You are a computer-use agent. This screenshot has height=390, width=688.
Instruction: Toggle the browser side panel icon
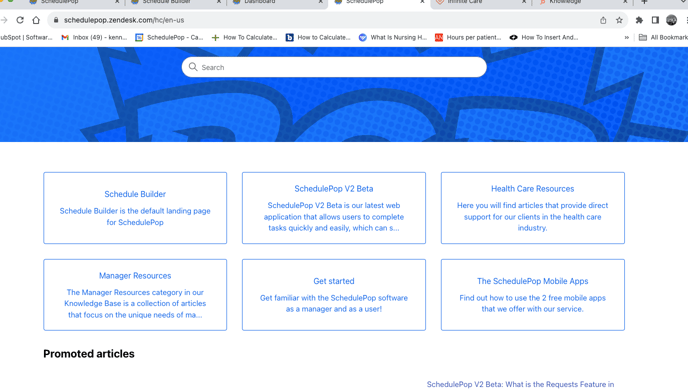655,20
